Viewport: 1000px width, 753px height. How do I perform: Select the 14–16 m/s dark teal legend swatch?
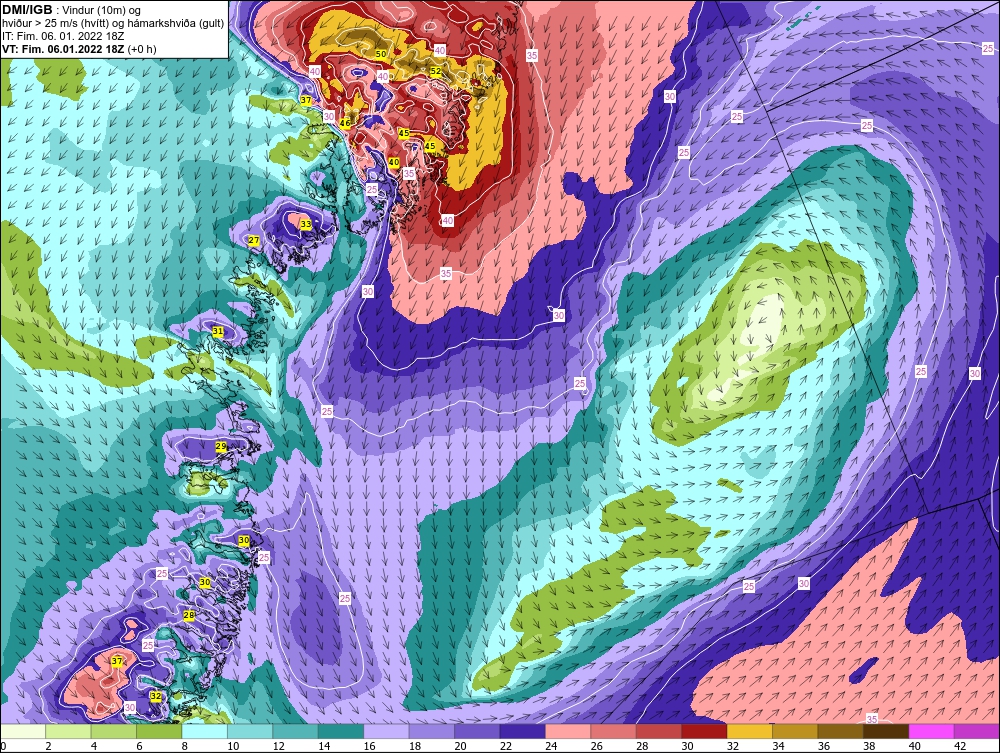coord(341,731)
